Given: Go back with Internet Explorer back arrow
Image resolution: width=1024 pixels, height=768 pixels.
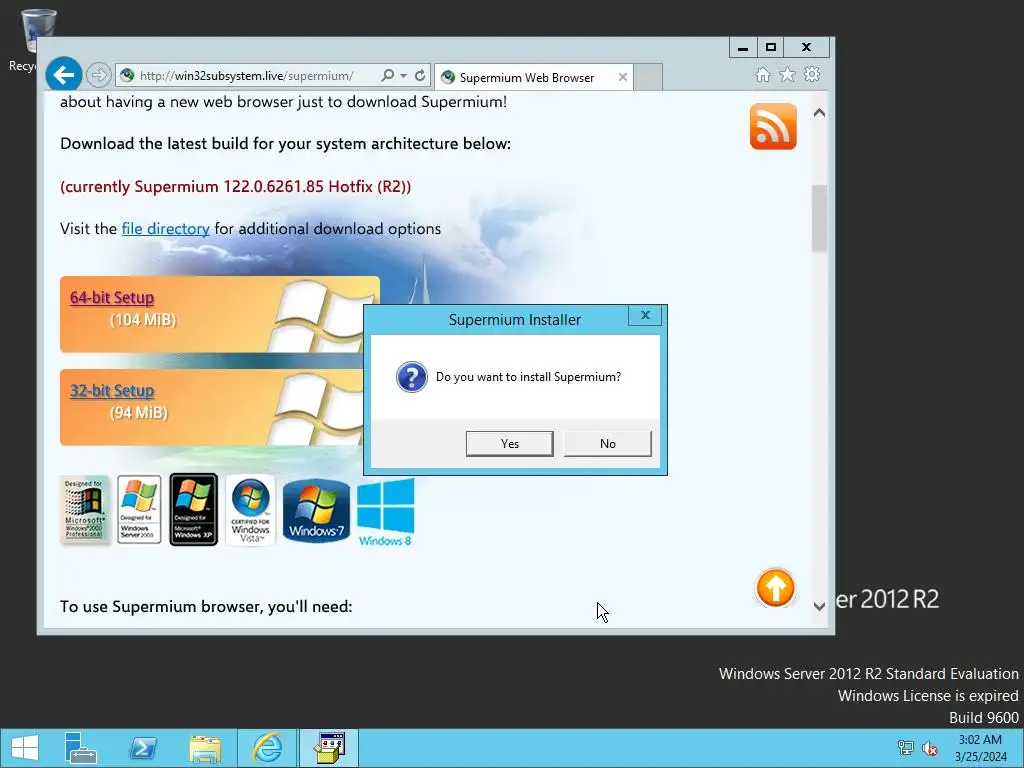Looking at the screenshot, I should click(63, 75).
